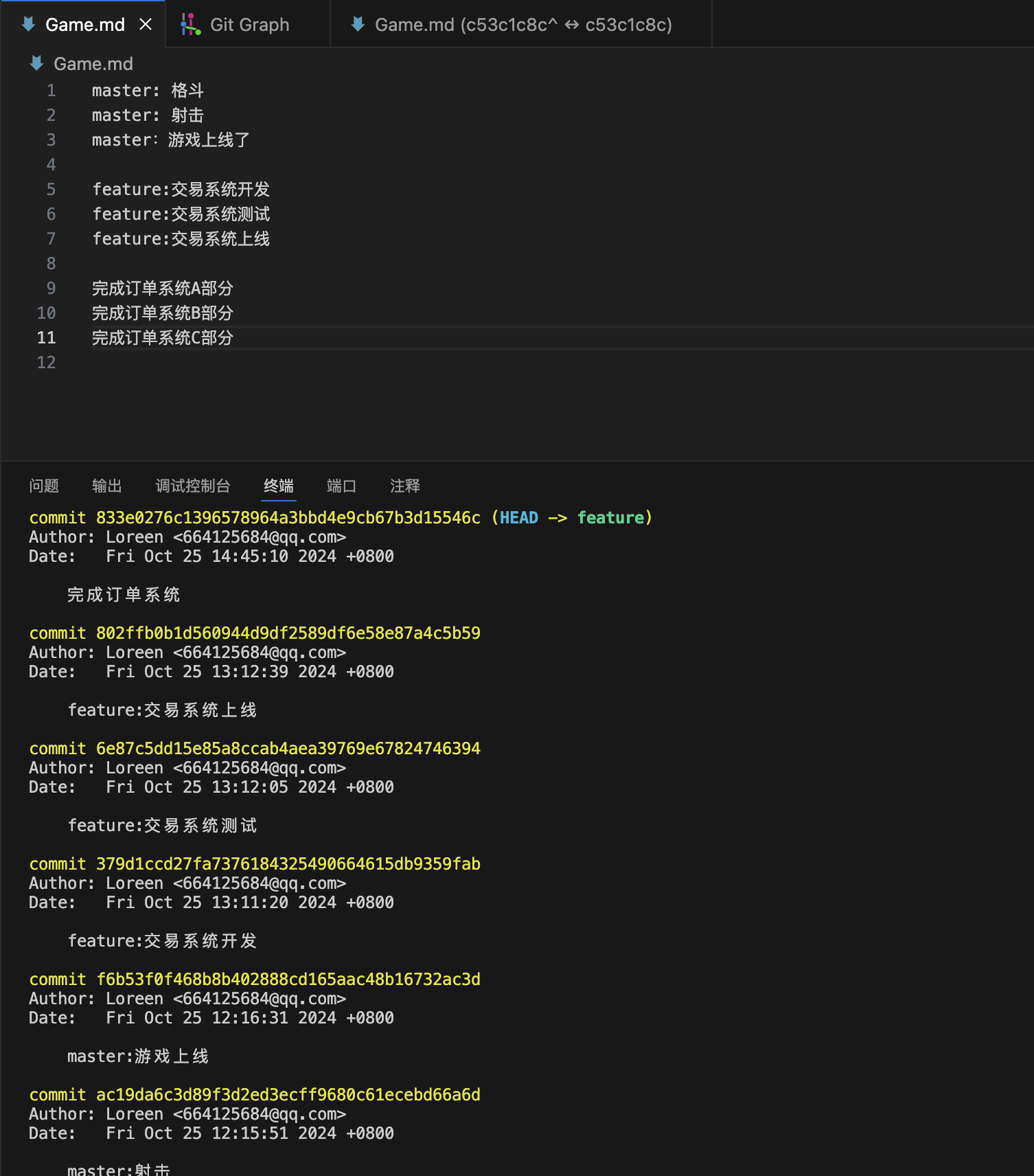The height and width of the screenshot is (1176, 1034).
Task: Click commit hash 802ffb0b1 in terminal
Action: tap(288, 633)
